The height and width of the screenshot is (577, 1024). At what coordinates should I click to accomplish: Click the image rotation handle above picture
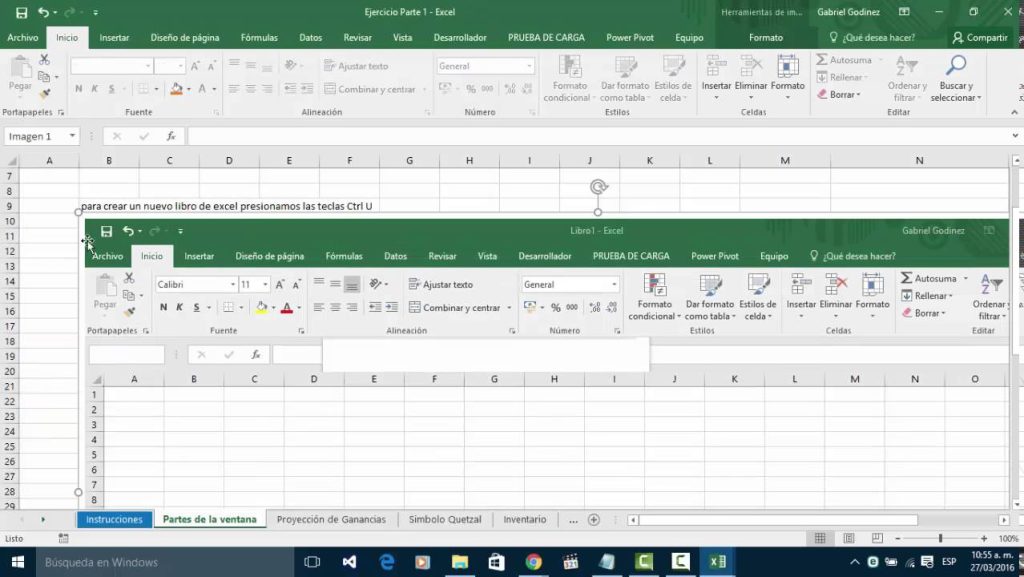598,187
